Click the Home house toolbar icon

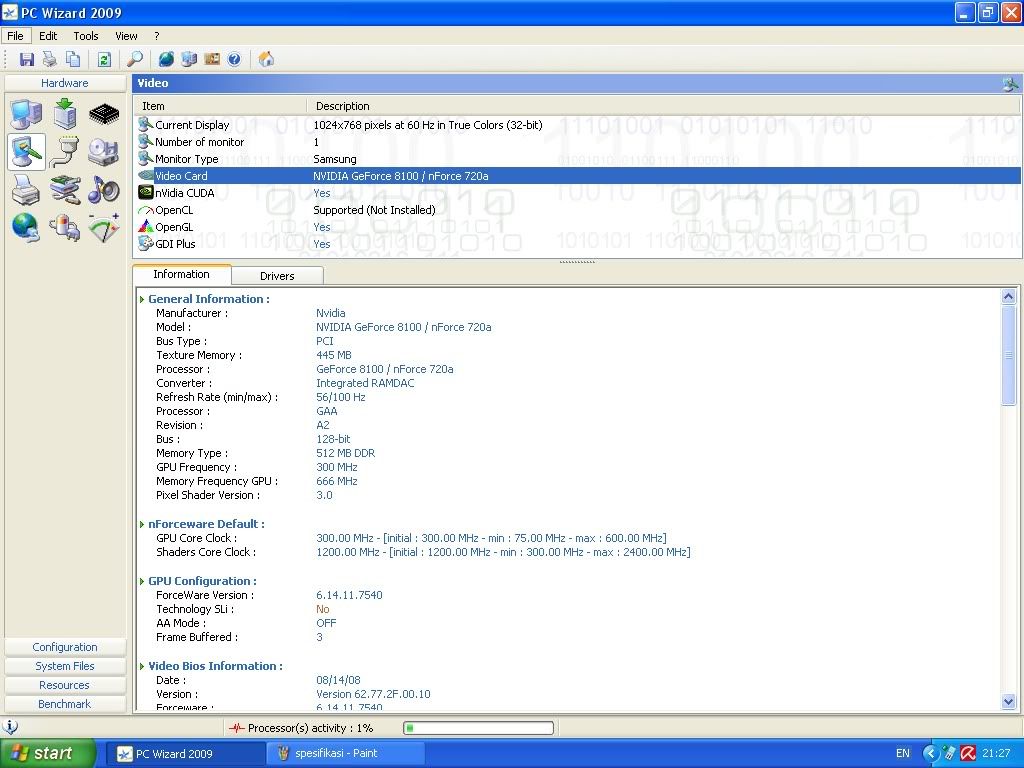[266, 59]
